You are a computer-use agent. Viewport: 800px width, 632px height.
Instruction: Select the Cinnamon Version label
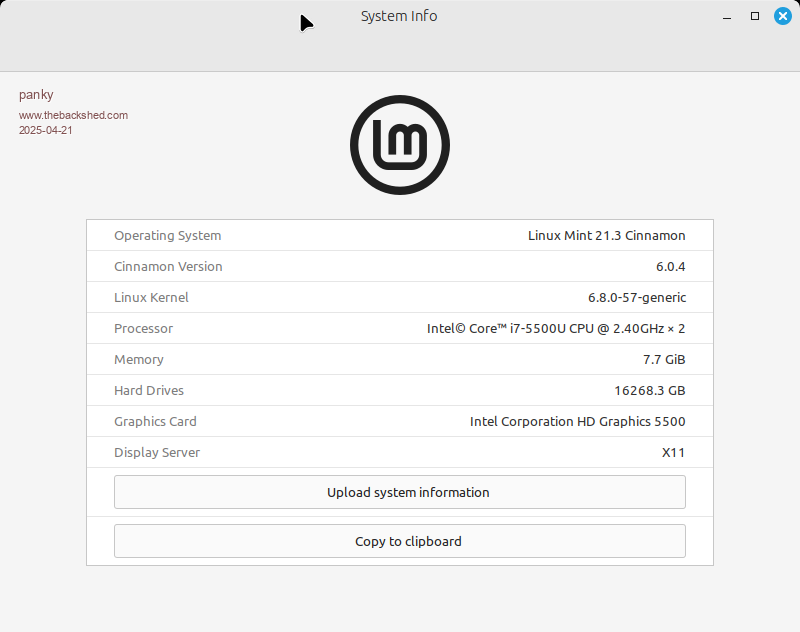point(168,267)
